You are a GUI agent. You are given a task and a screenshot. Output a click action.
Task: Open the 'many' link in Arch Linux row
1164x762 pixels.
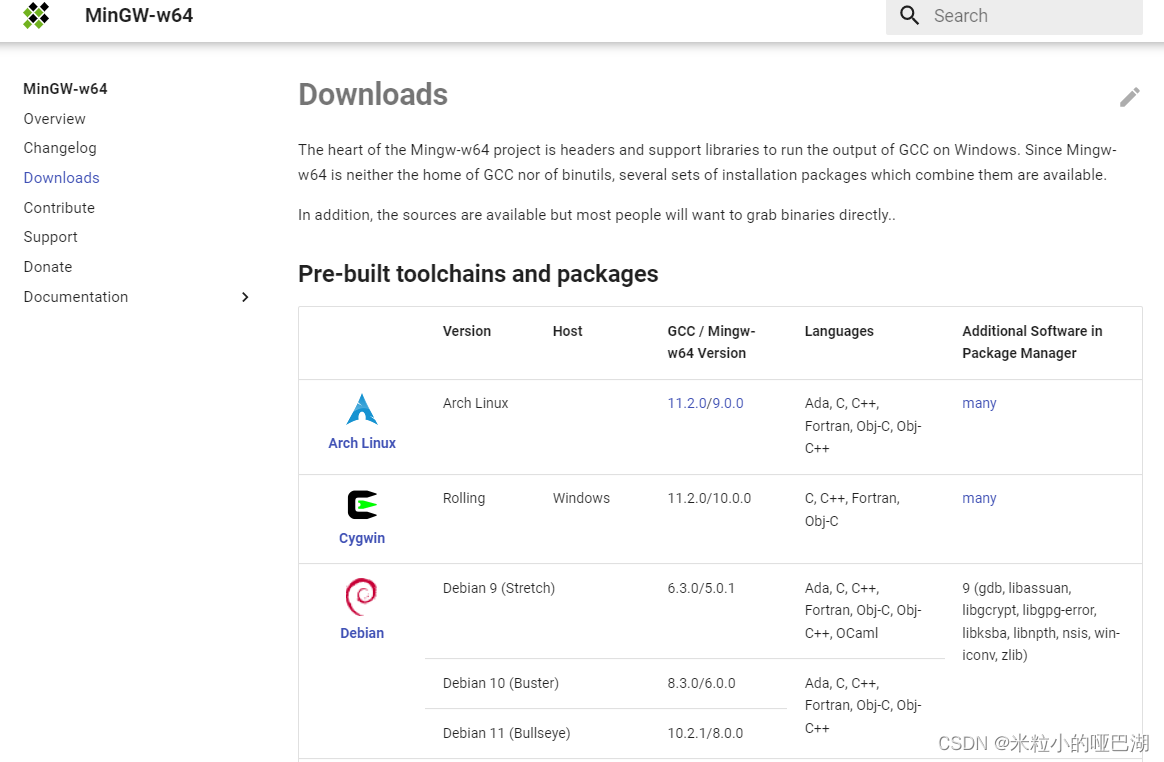979,403
